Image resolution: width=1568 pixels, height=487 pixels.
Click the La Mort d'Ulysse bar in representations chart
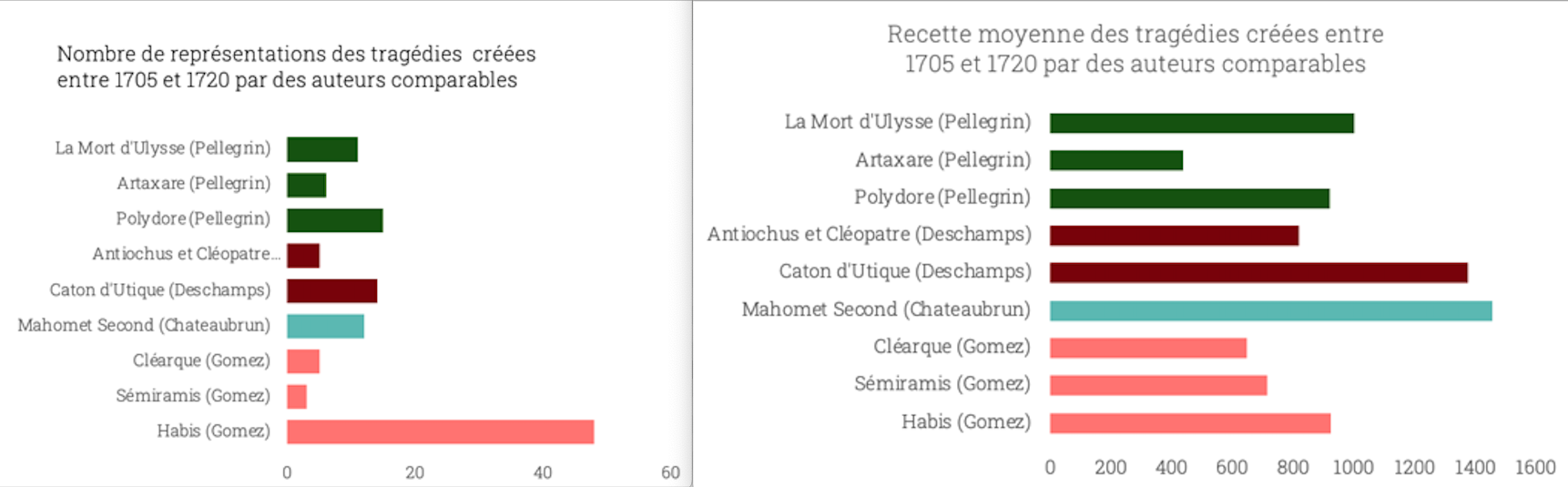pos(322,149)
